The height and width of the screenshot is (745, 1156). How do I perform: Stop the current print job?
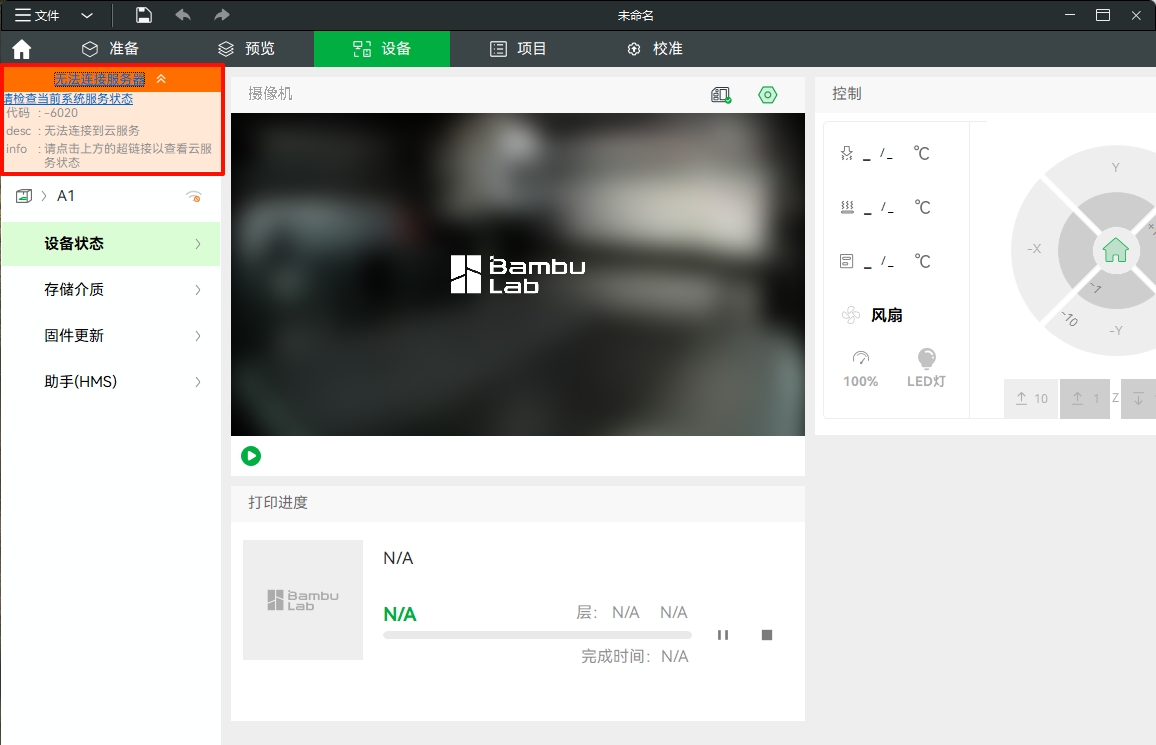(x=767, y=635)
